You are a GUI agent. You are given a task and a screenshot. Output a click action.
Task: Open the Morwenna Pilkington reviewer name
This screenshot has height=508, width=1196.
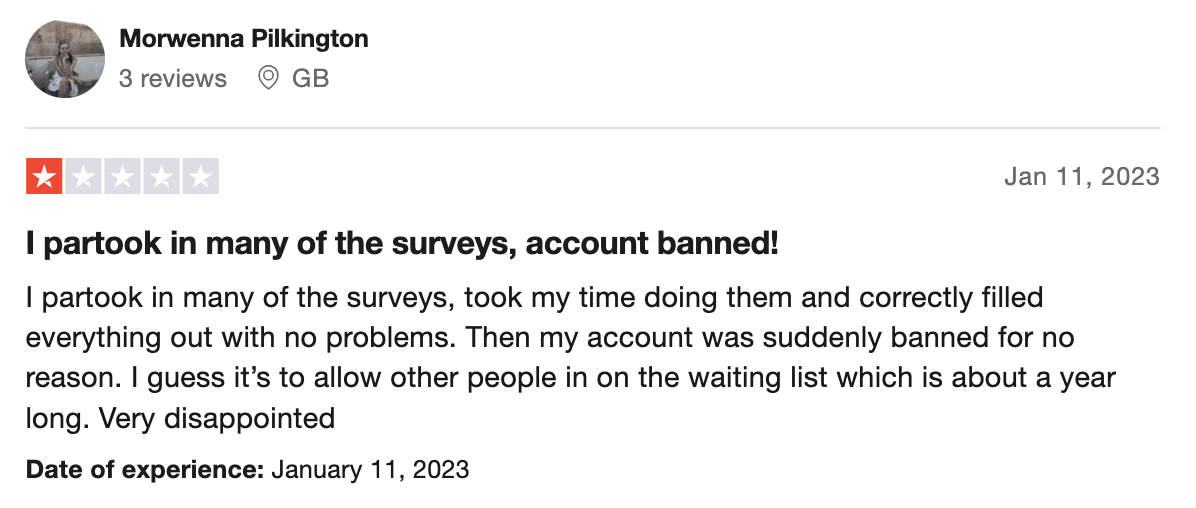pos(244,38)
